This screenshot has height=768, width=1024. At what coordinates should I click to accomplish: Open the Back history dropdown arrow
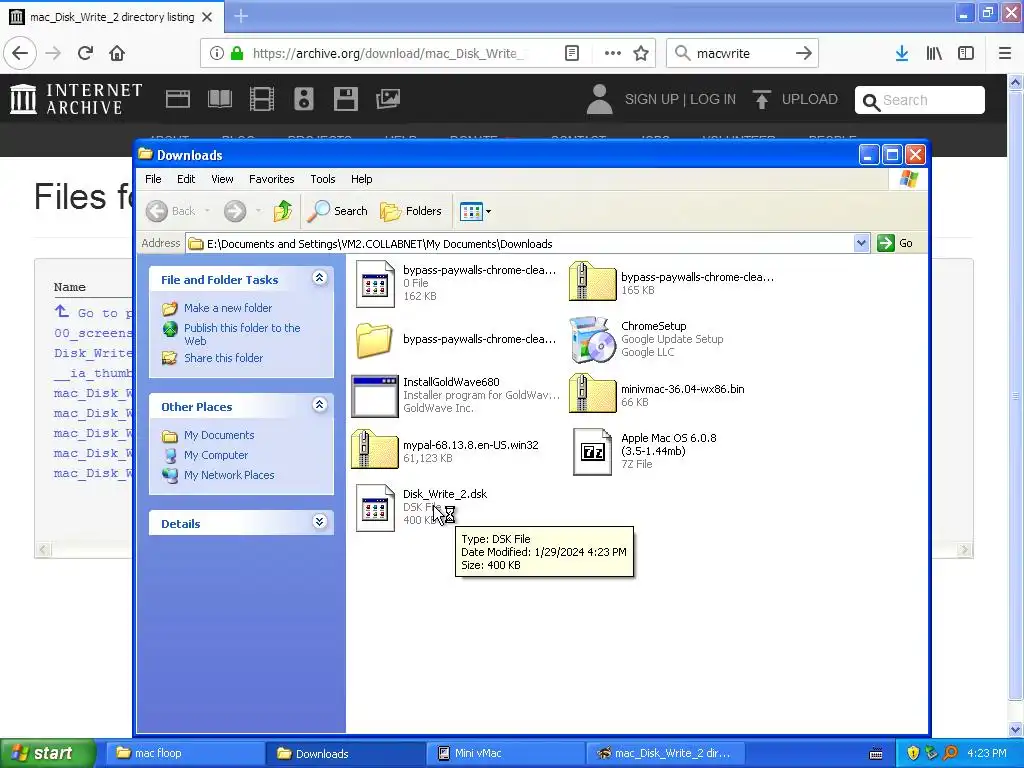pos(207,211)
